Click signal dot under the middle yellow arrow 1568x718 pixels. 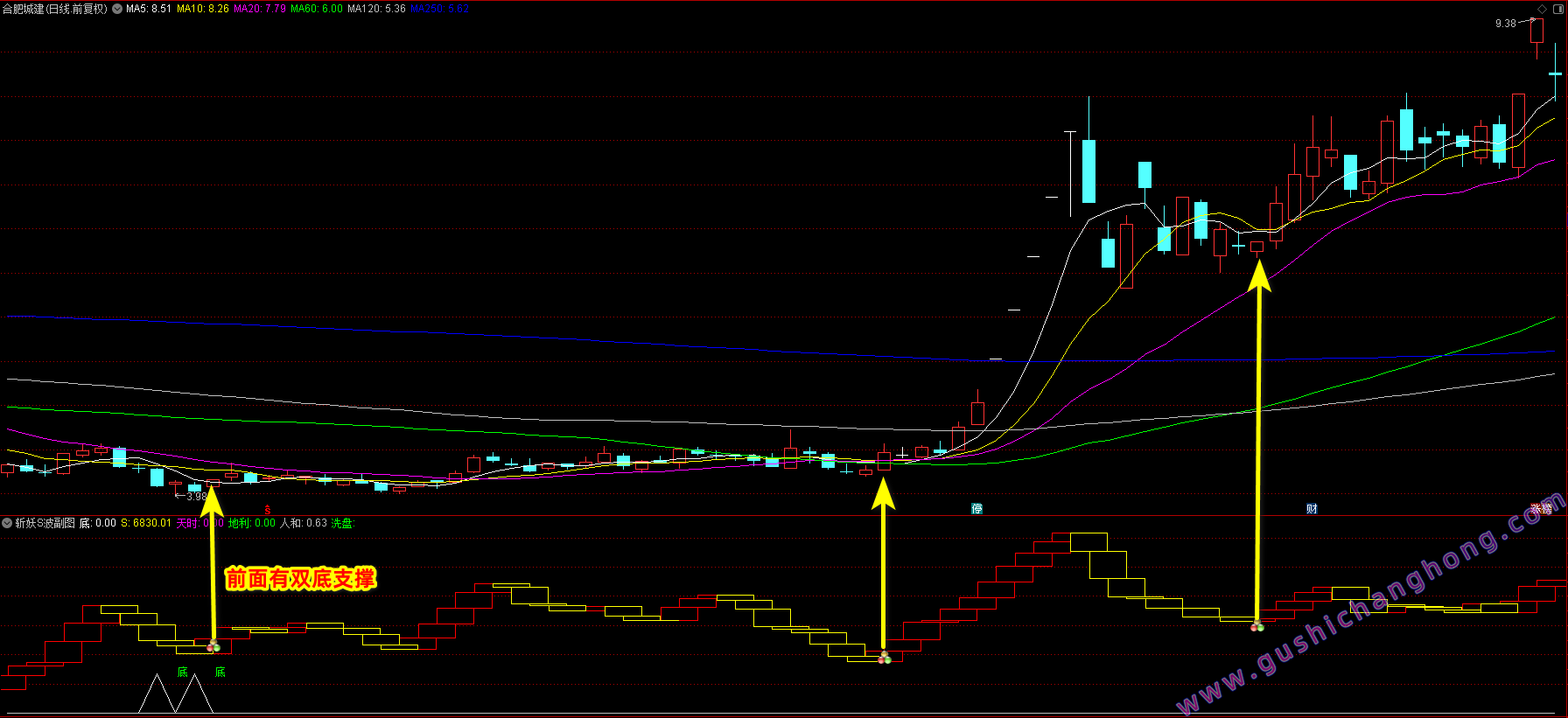885,658
